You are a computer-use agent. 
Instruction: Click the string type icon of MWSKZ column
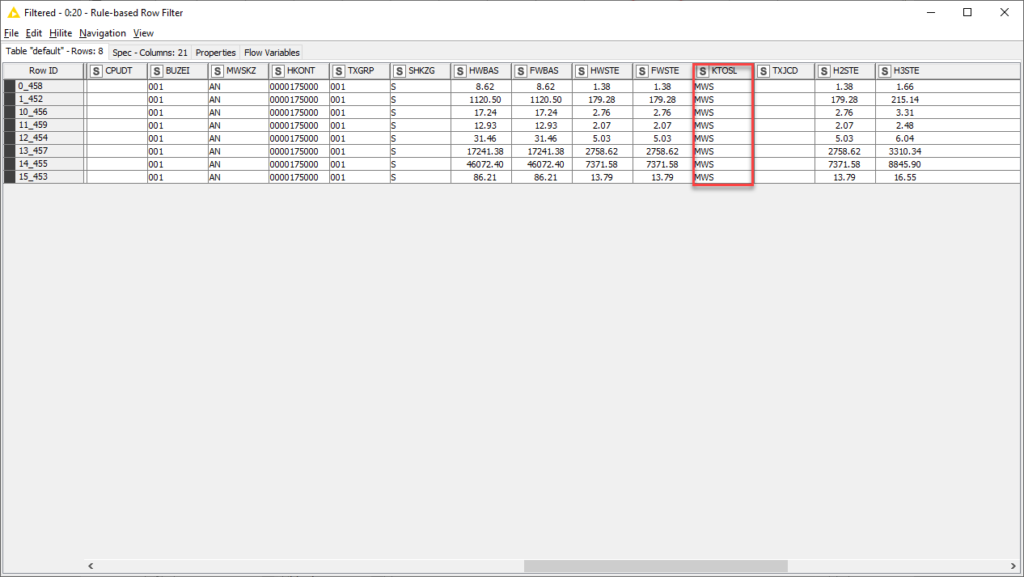click(x=217, y=71)
